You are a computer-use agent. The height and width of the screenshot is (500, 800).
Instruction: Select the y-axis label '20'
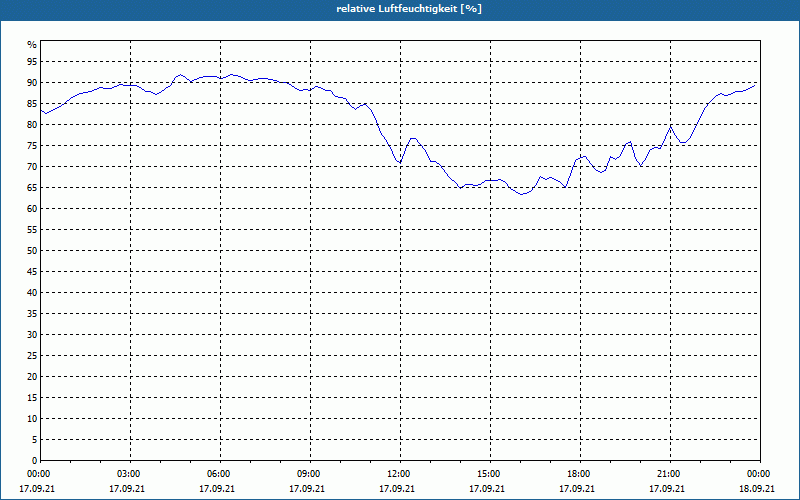pos(32,377)
